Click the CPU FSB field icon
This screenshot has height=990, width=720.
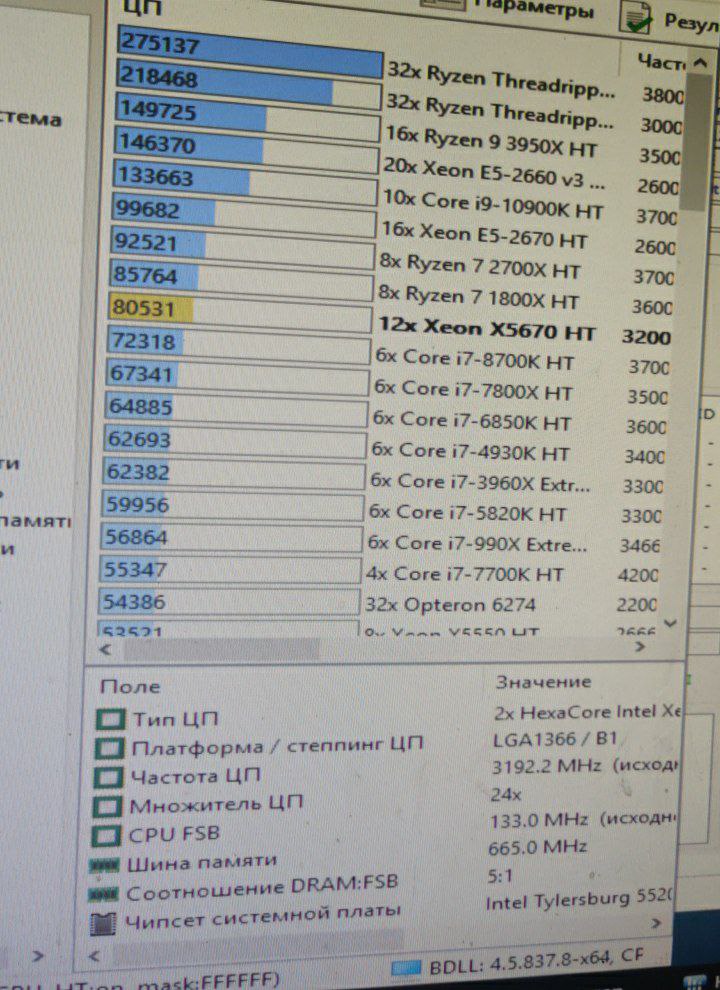pos(105,835)
